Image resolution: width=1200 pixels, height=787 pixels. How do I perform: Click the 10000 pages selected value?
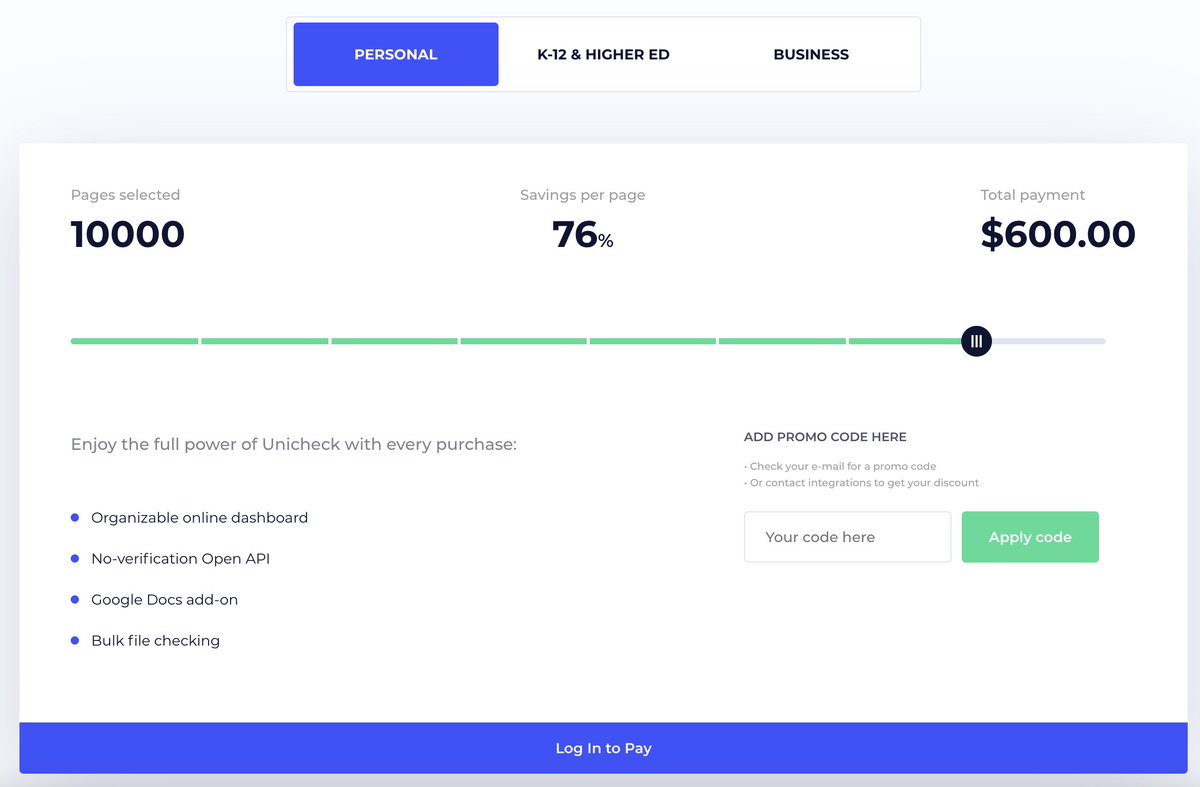[128, 234]
